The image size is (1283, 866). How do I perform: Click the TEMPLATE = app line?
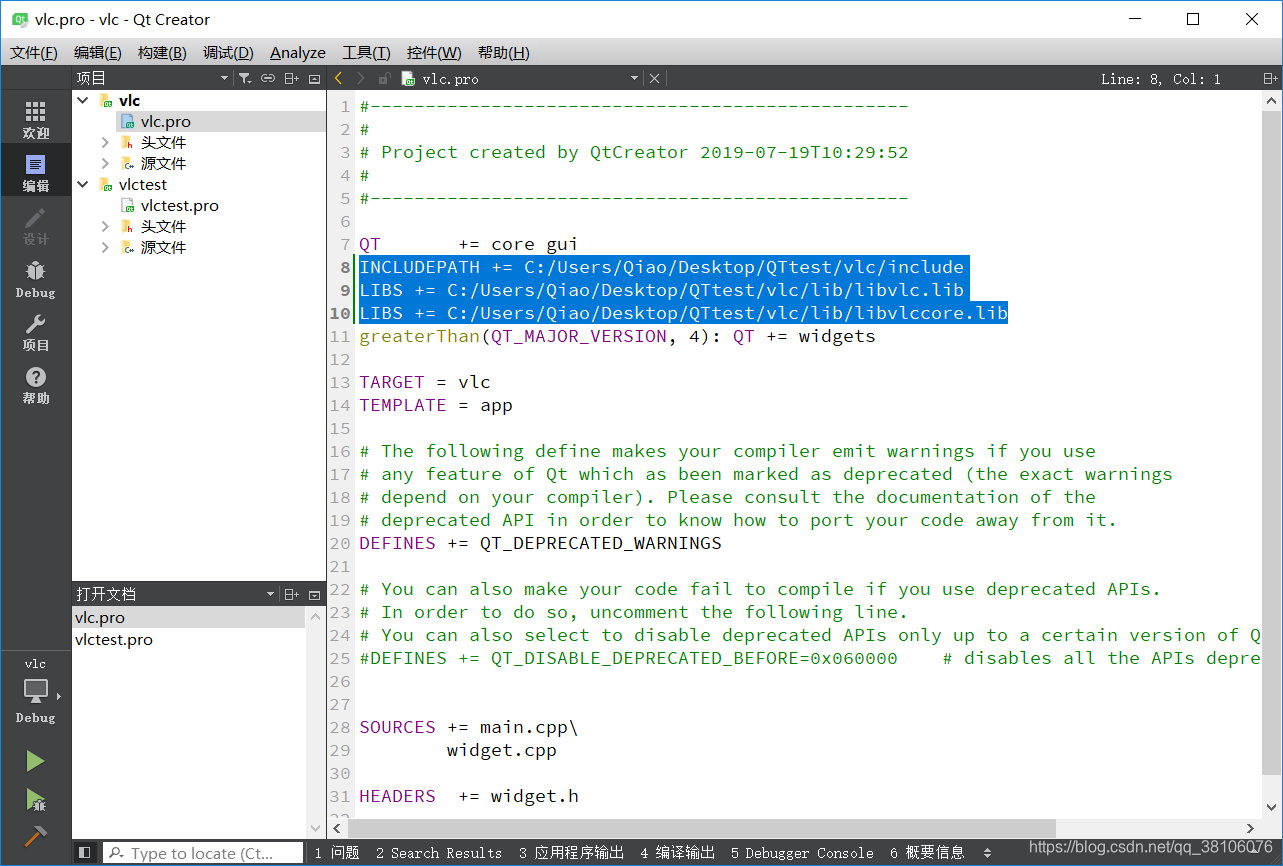click(x=436, y=405)
